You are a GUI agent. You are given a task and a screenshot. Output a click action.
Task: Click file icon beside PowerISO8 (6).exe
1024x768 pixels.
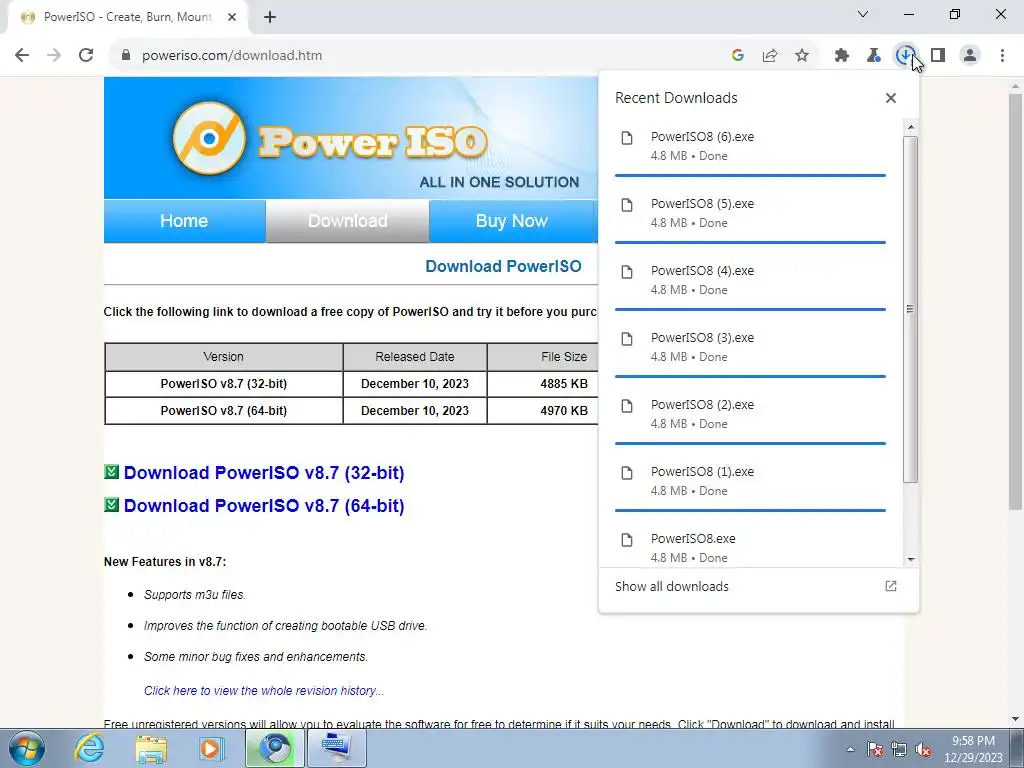627,138
